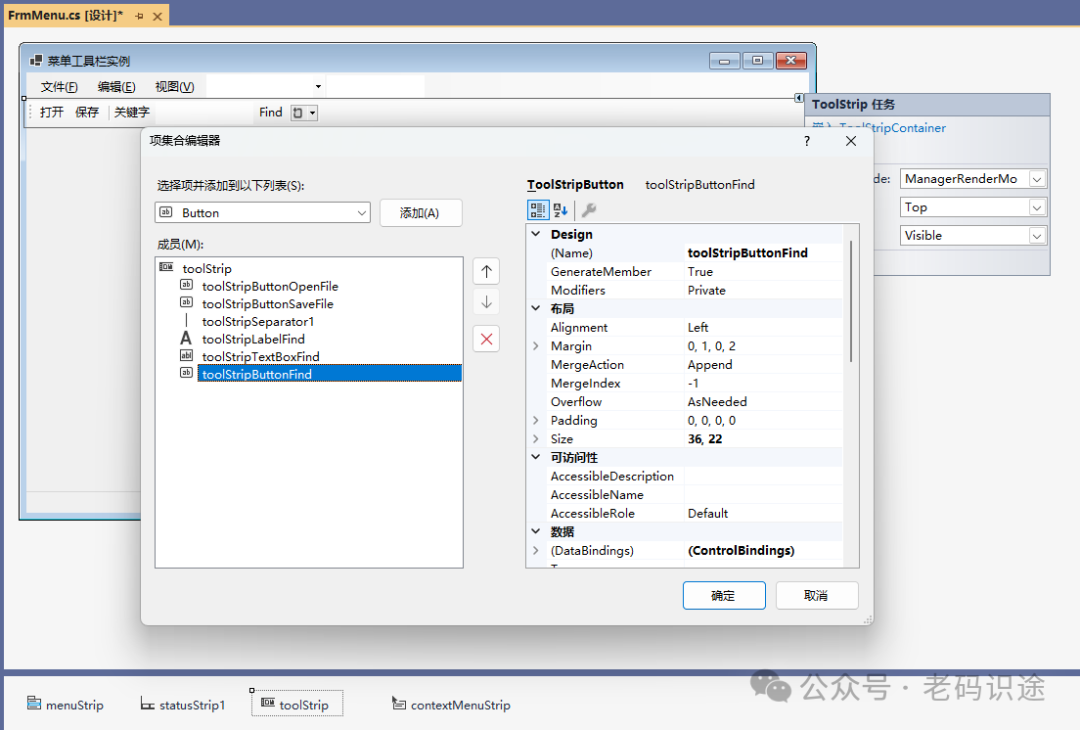Click the toolStripButtonOpenFile item icon
Viewport: 1080px width, 730px height.
click(x=187, y=285)
